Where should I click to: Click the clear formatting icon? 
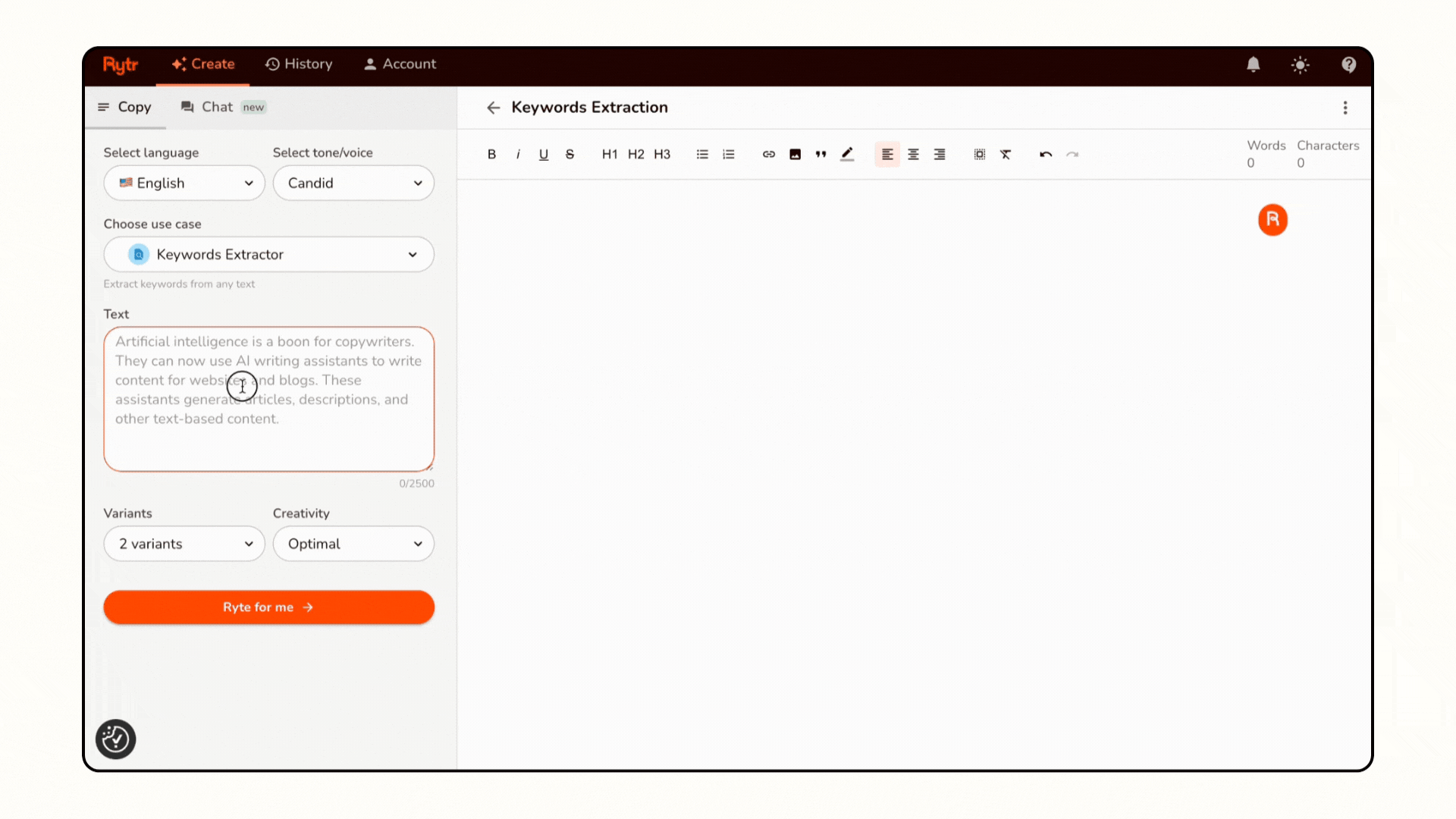click(x=1006, y=154)
